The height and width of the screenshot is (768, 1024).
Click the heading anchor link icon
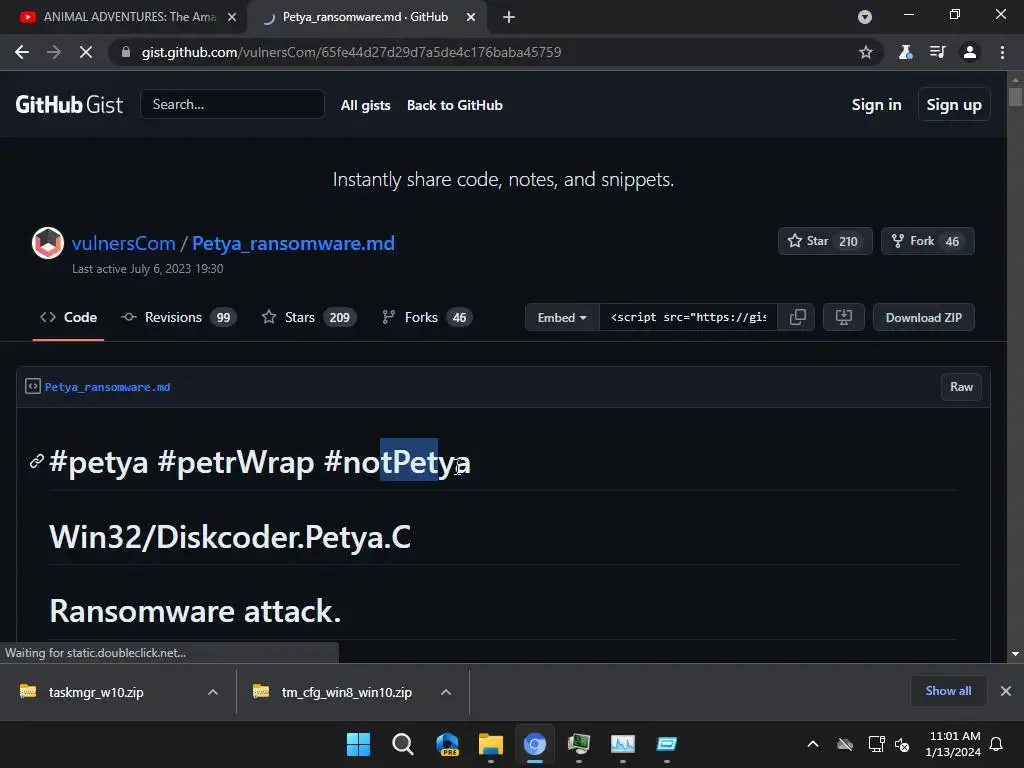[x=37, y=462]
